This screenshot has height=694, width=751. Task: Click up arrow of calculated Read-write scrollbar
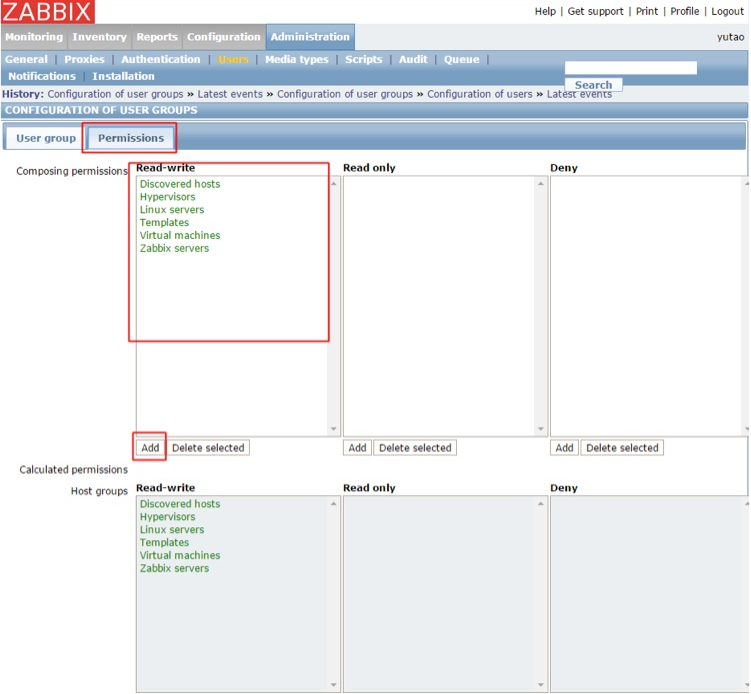point(333,503)
